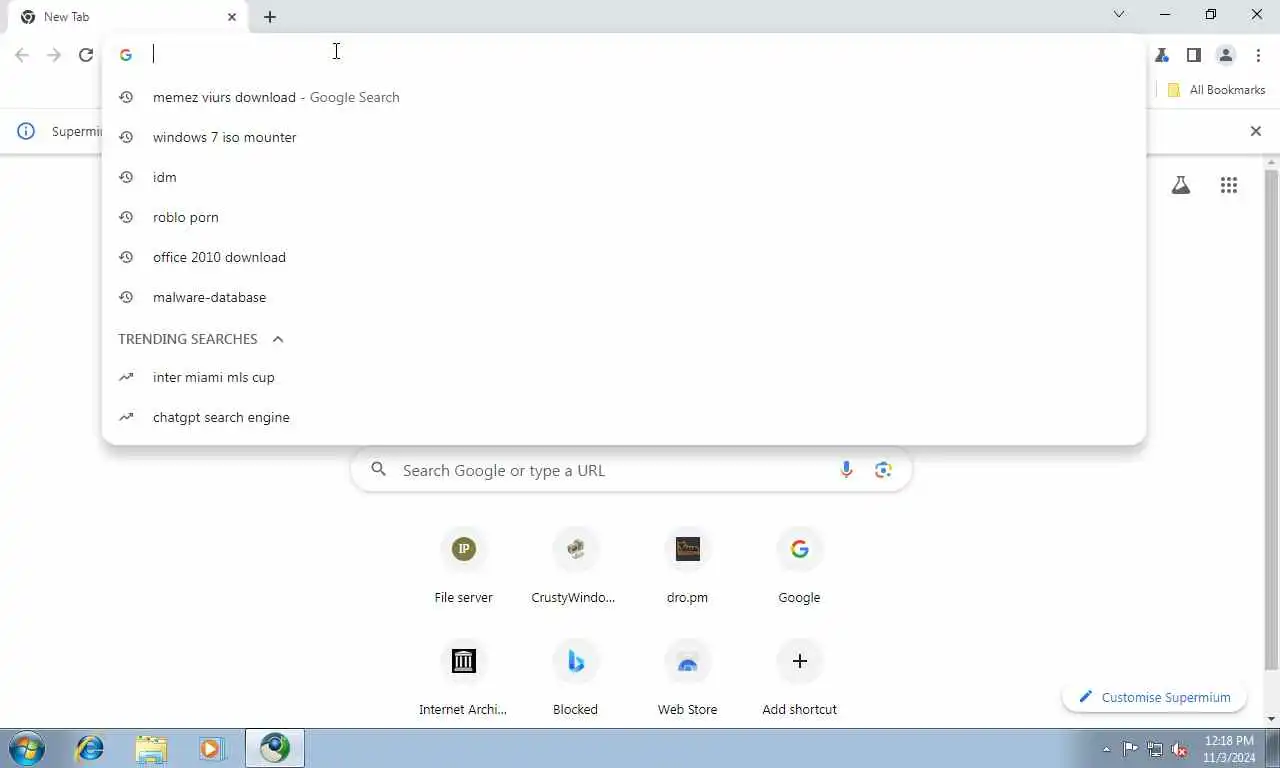Select trending search chatgpt search engine
This screenshot has height=768, width=1280.
(624, 417)
